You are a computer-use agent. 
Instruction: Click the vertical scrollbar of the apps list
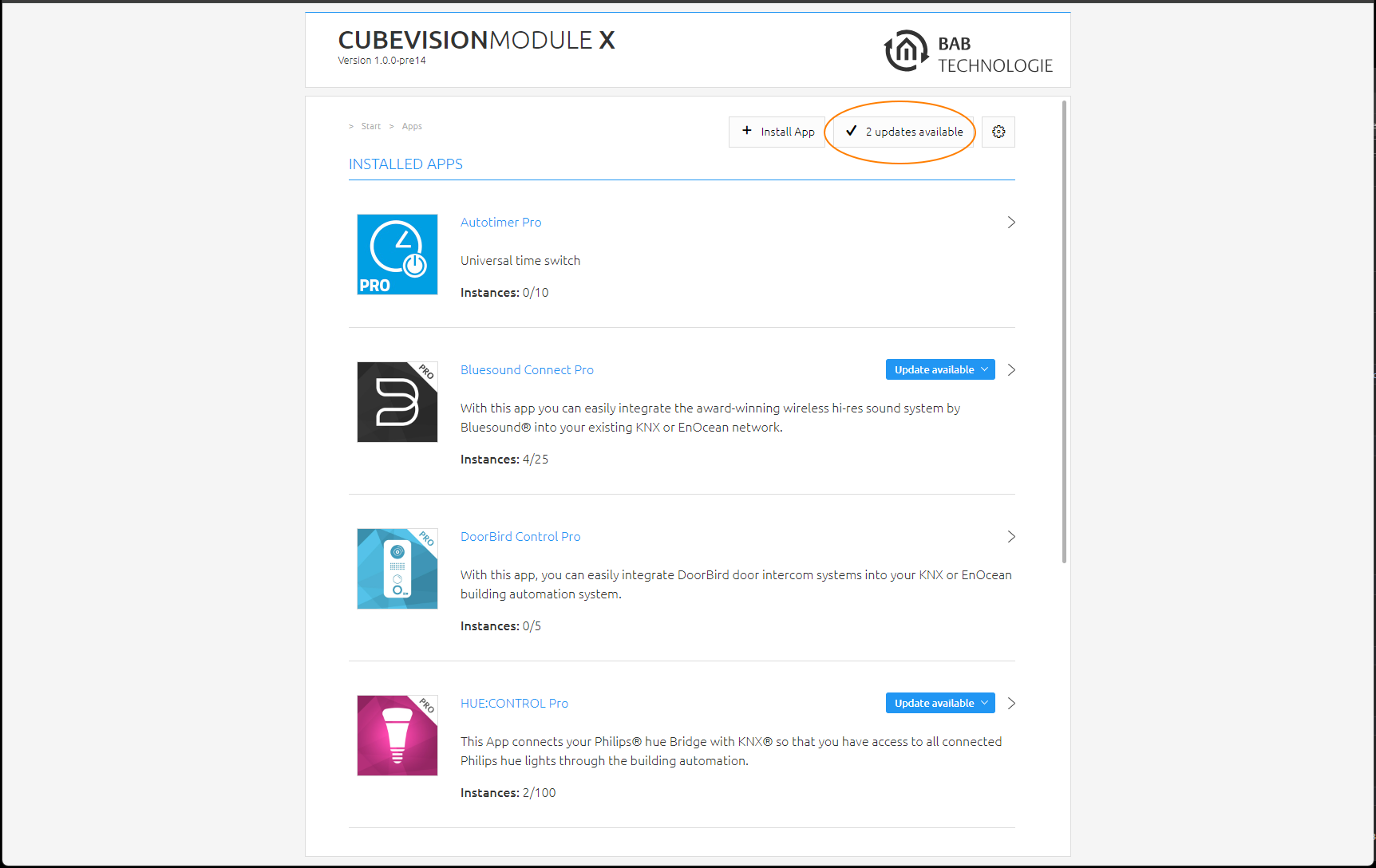point(1065,332)
